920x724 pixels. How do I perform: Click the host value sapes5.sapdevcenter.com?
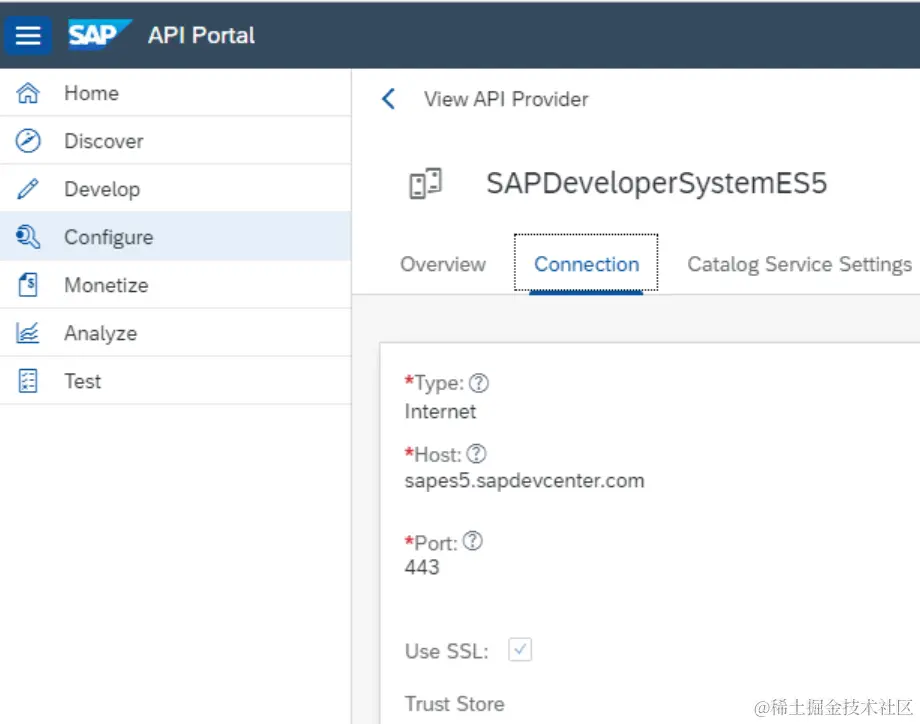pyautogui.click(x=524, y=480)
